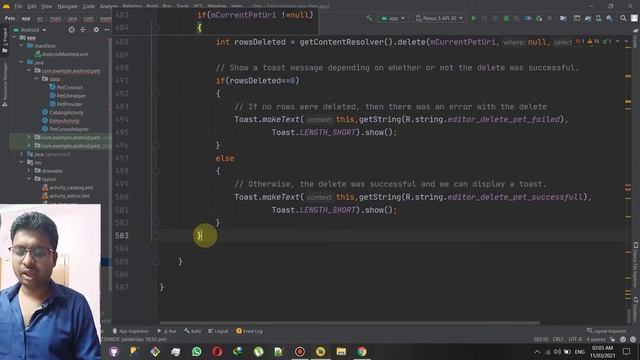Click the app breadcrumb in navigation bar
The image size is (640, 360).
(26, 18)
